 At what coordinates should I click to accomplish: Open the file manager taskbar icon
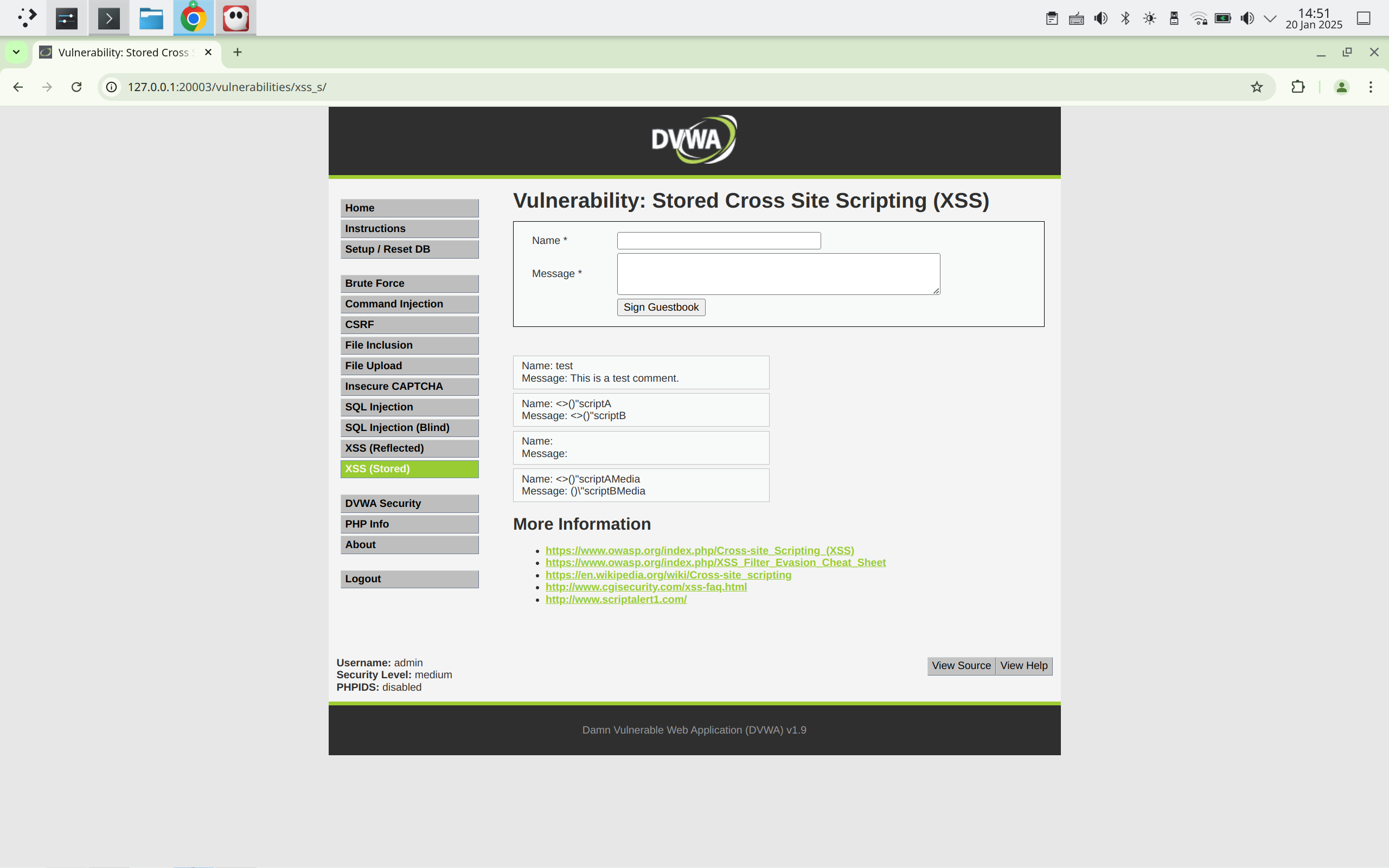(x=151, y=18)
